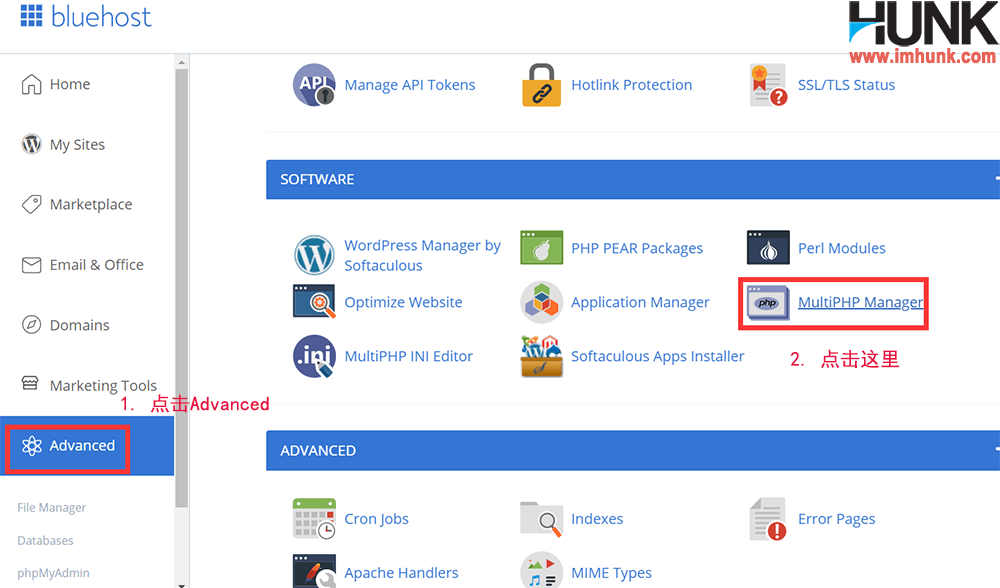Click the Marketplace tag icon

(31, 204)
